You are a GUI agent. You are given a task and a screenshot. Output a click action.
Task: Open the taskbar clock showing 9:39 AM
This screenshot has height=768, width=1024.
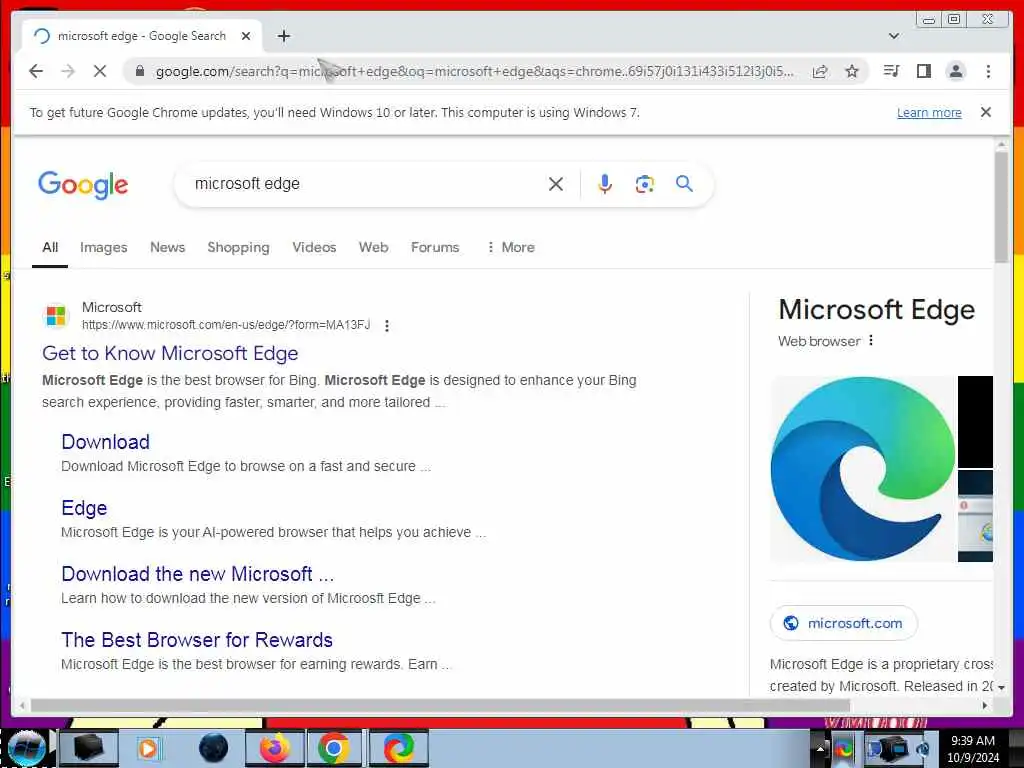(x=973, y=749)
